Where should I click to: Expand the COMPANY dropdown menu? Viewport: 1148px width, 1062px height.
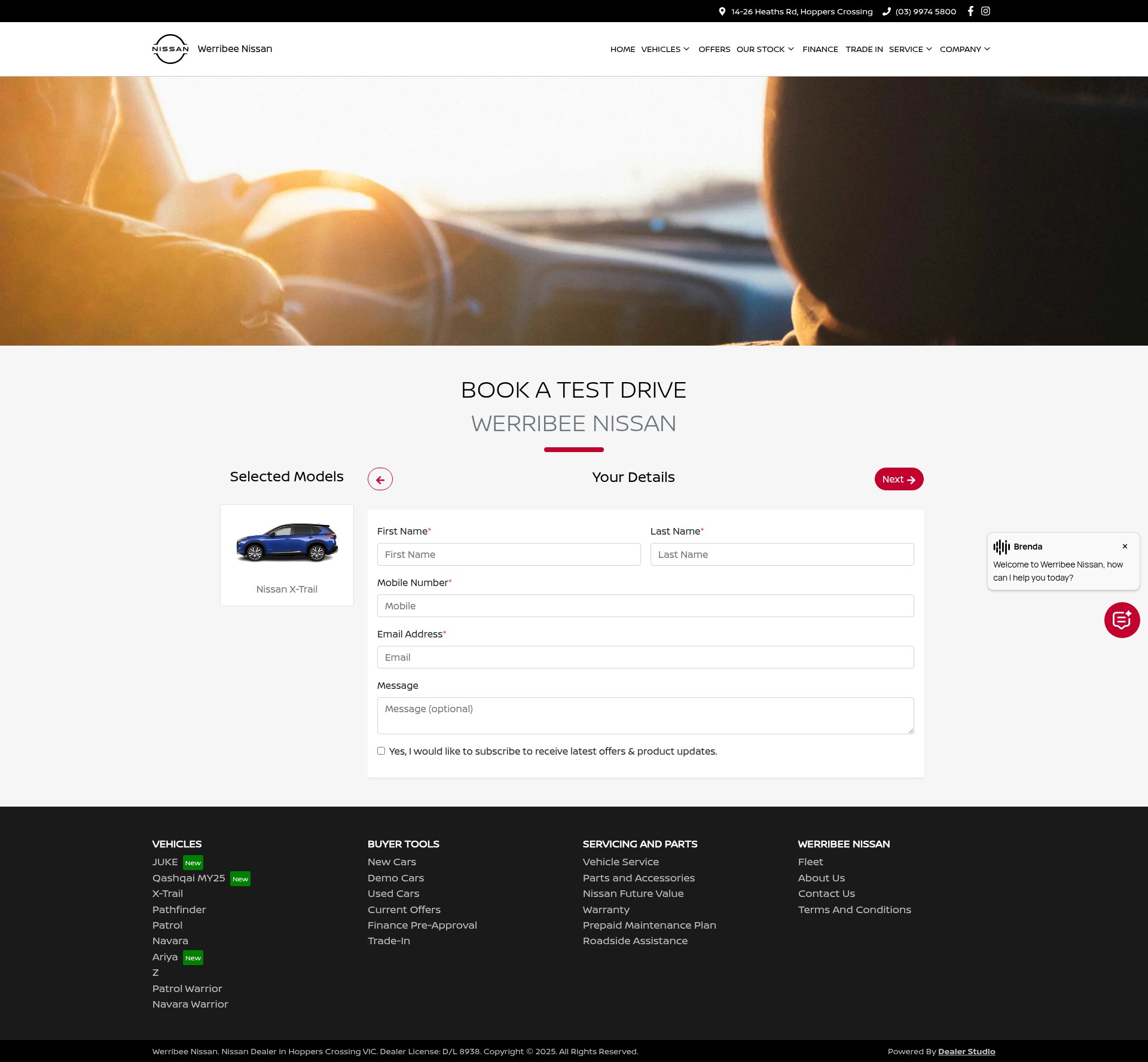point(965,49)
